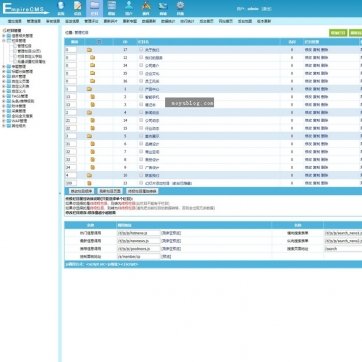
Task: Click the 终极栏目属性转换 button
Action: click(x=142, y=191)
